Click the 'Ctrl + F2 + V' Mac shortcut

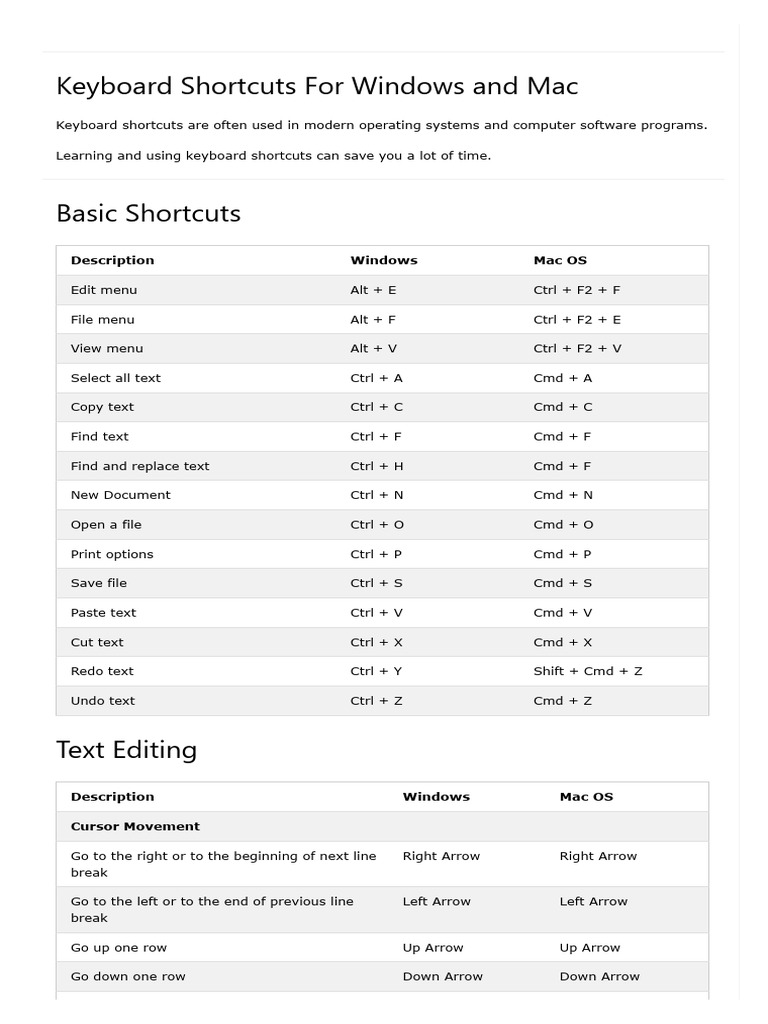pos(577,348)
